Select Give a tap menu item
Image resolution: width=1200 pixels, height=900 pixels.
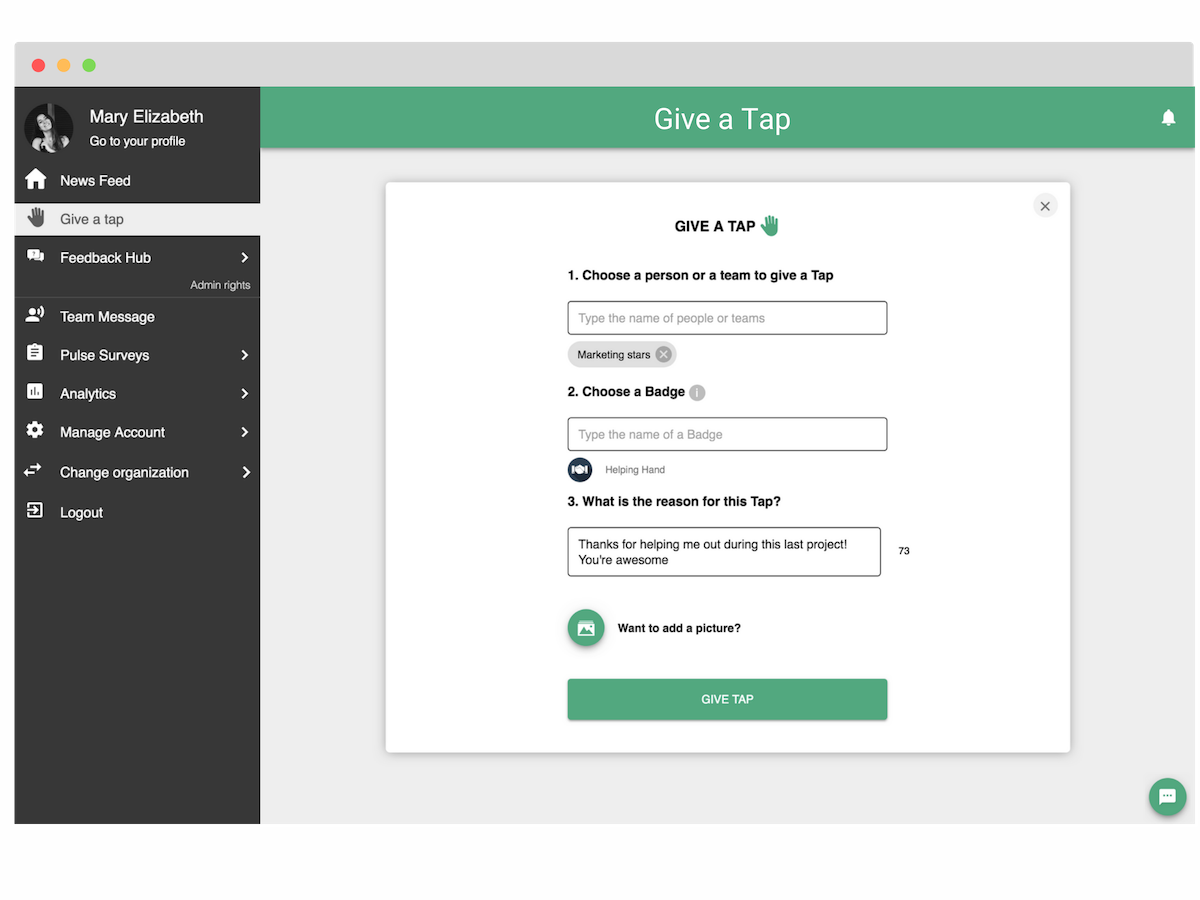click(137, 219)
